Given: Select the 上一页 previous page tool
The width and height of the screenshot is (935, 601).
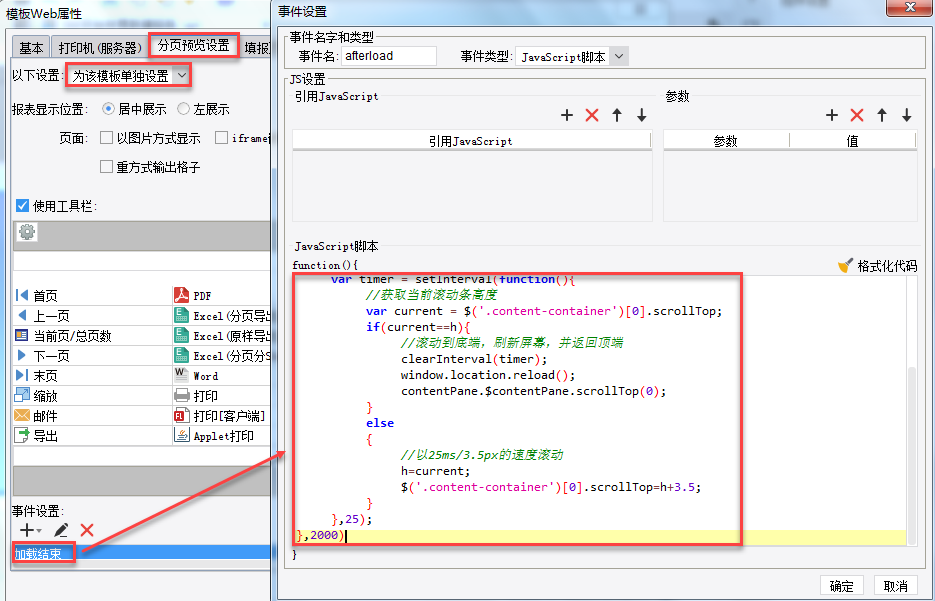Looking at the screenshot, I should (92, 316).
